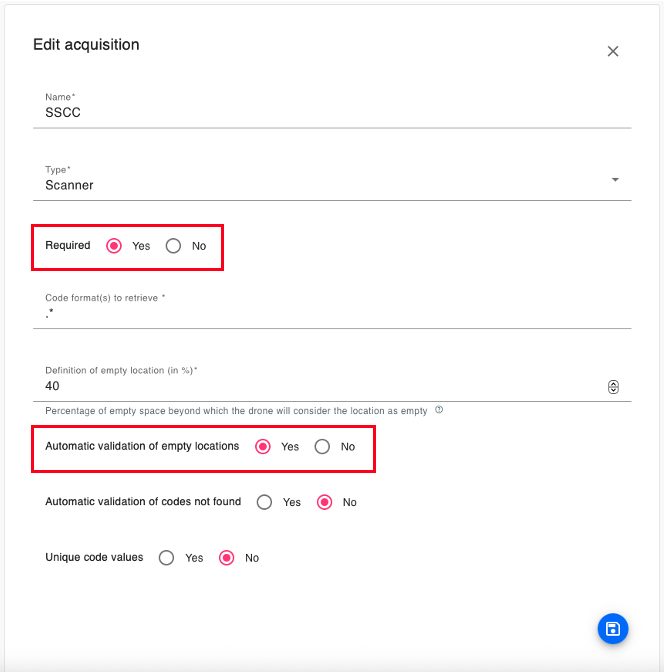Image resolution: width=664 pixels, height=672 pixels.
Task: Save the acquisition with the floppy icon
Action: [613, 629]
